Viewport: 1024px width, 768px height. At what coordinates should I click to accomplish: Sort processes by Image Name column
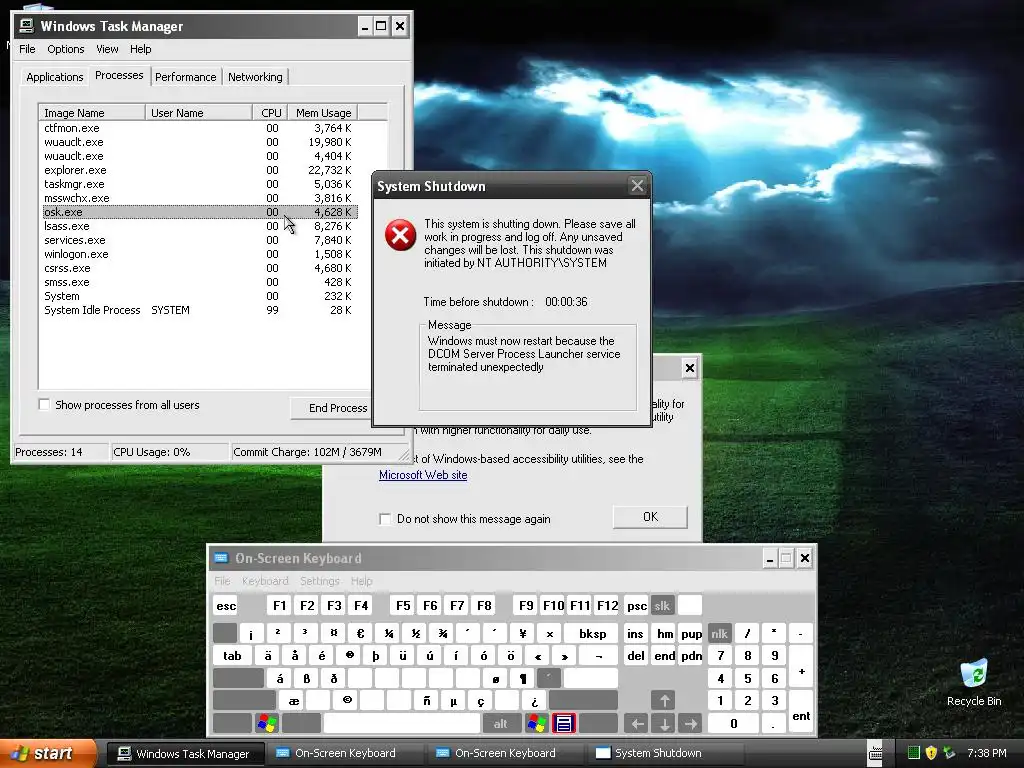pos(92,112)
